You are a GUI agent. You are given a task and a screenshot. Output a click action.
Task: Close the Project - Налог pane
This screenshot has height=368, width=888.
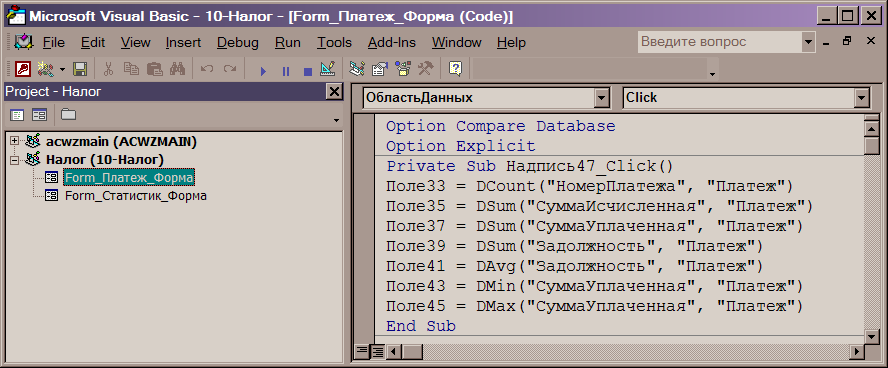(x=335, y=92)
